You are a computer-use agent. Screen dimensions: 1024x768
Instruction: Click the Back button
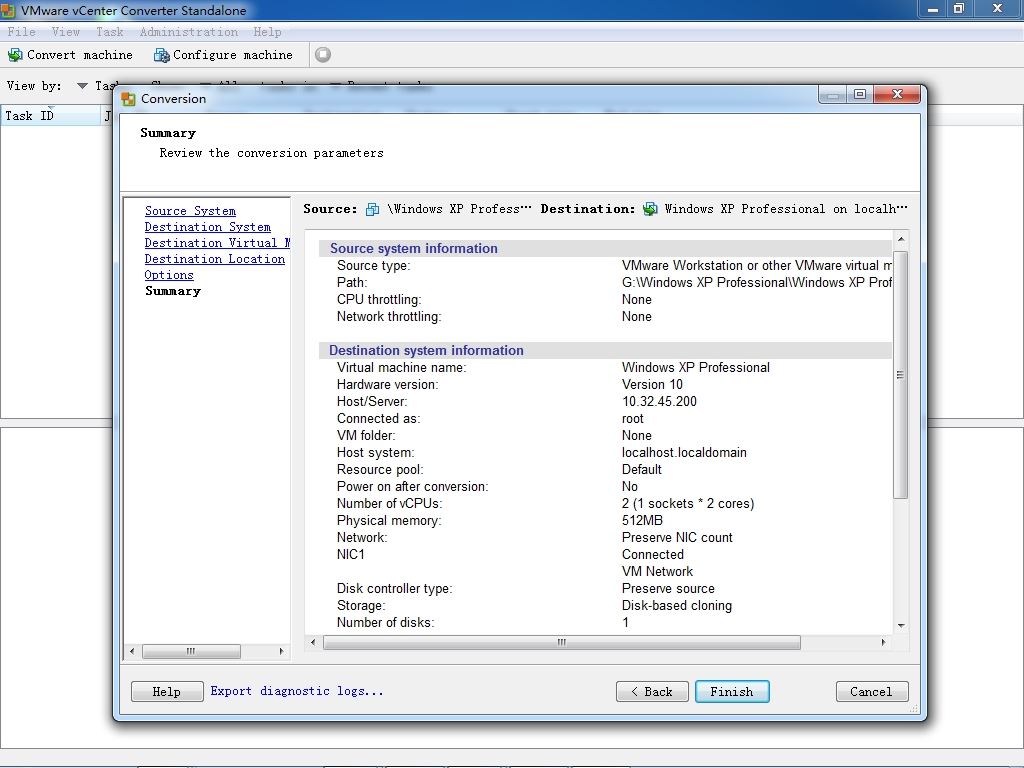[652, 692]
